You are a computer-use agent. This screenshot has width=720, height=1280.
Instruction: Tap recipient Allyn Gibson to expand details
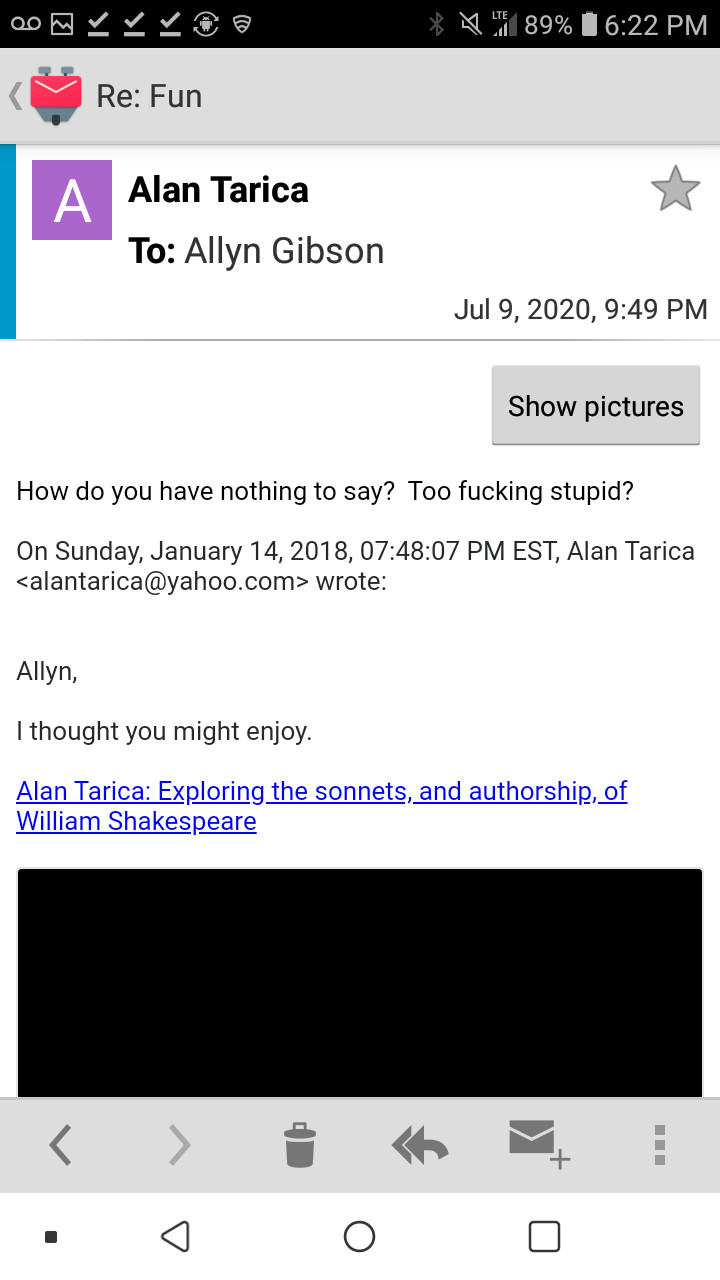(283, 250)
